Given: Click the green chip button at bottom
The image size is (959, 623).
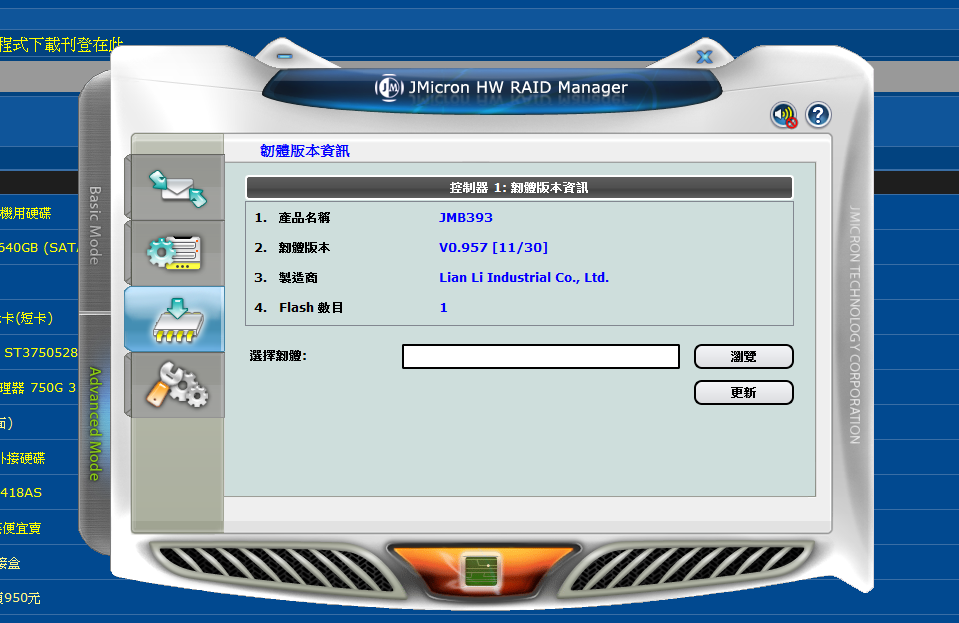Looking at the screenshot, I should (481, 570).
